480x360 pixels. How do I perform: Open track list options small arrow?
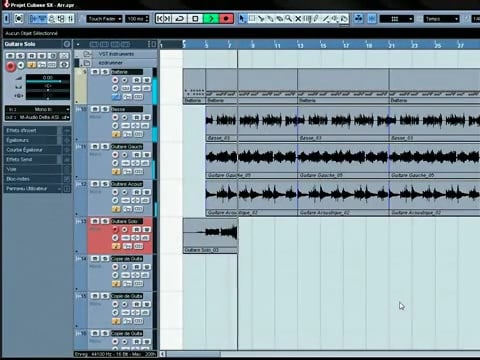click(78, 44)
